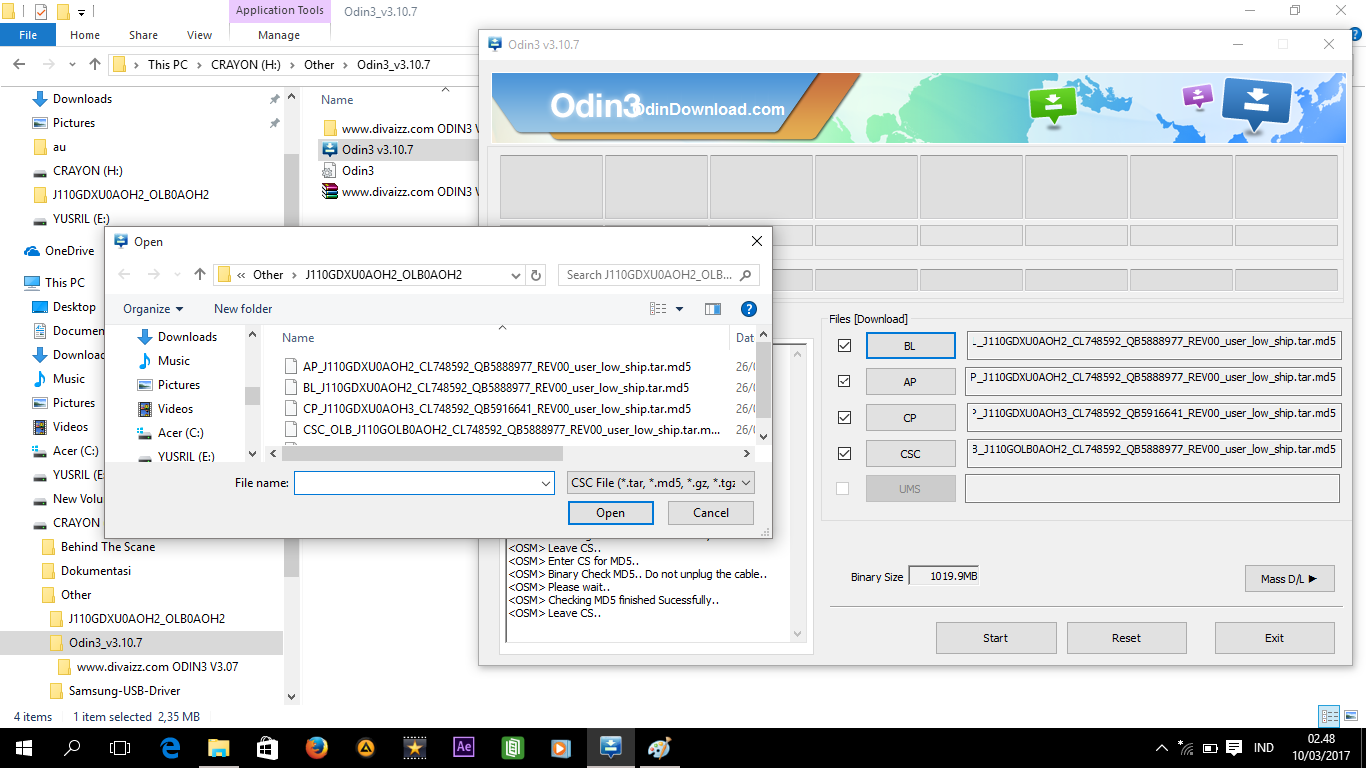Uncheck the AP checkbox in Odin3
This screenshot has width=1366, height=768.
(845, 381)
